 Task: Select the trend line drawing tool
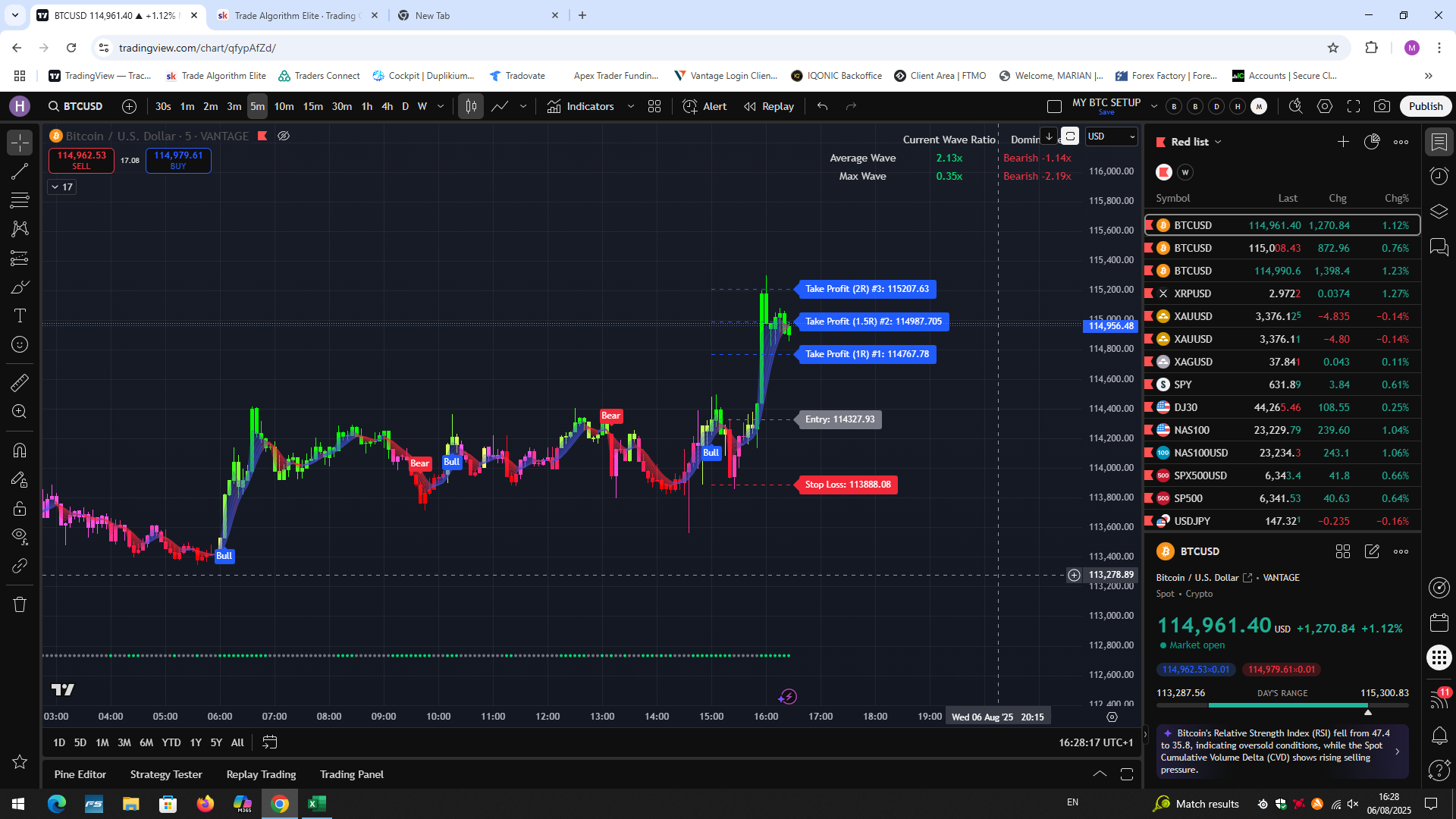20,171
